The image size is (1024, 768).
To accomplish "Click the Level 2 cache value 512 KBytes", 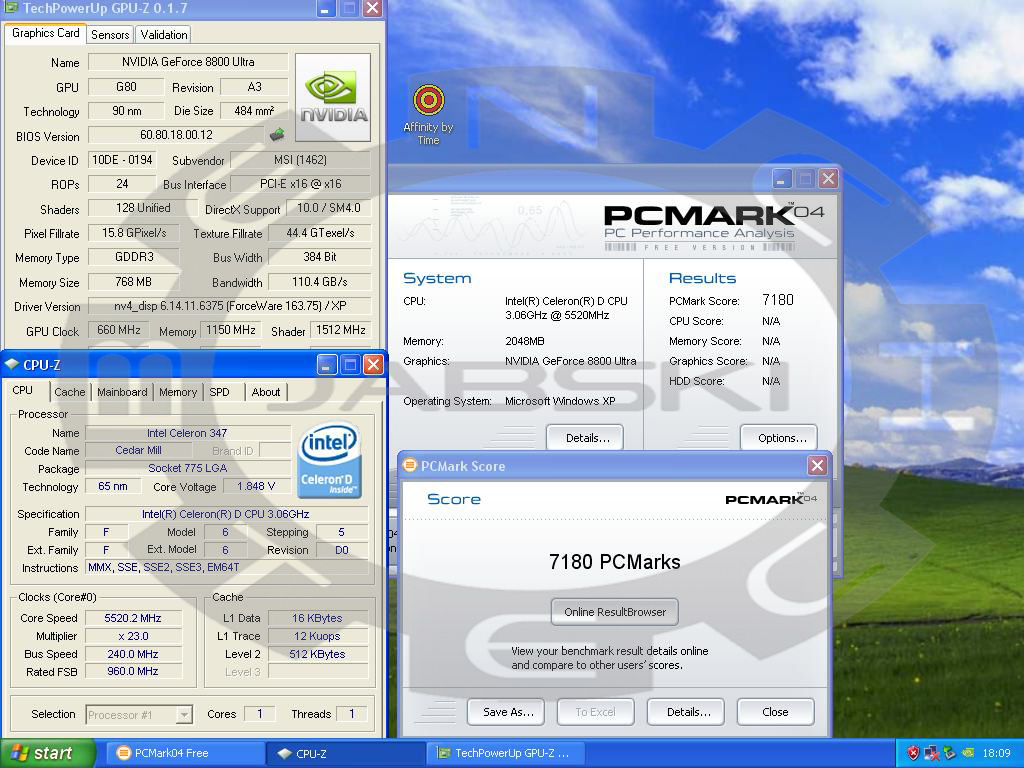I will [317, 654].
